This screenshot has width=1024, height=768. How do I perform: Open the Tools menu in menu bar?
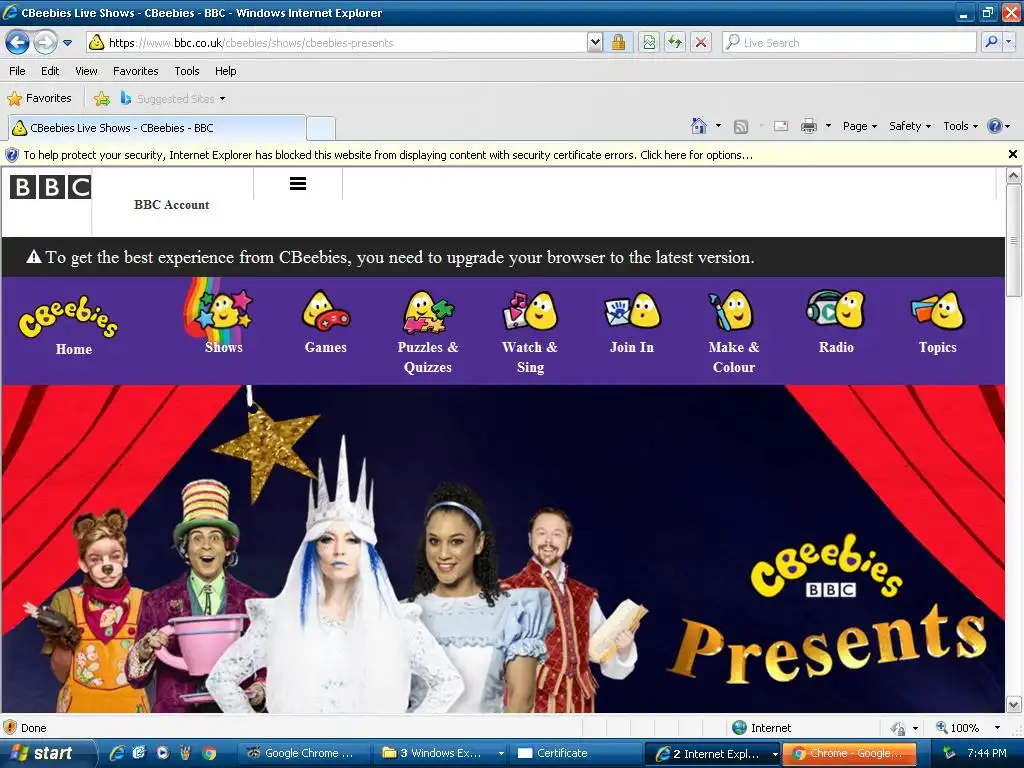tap(187, 71)
